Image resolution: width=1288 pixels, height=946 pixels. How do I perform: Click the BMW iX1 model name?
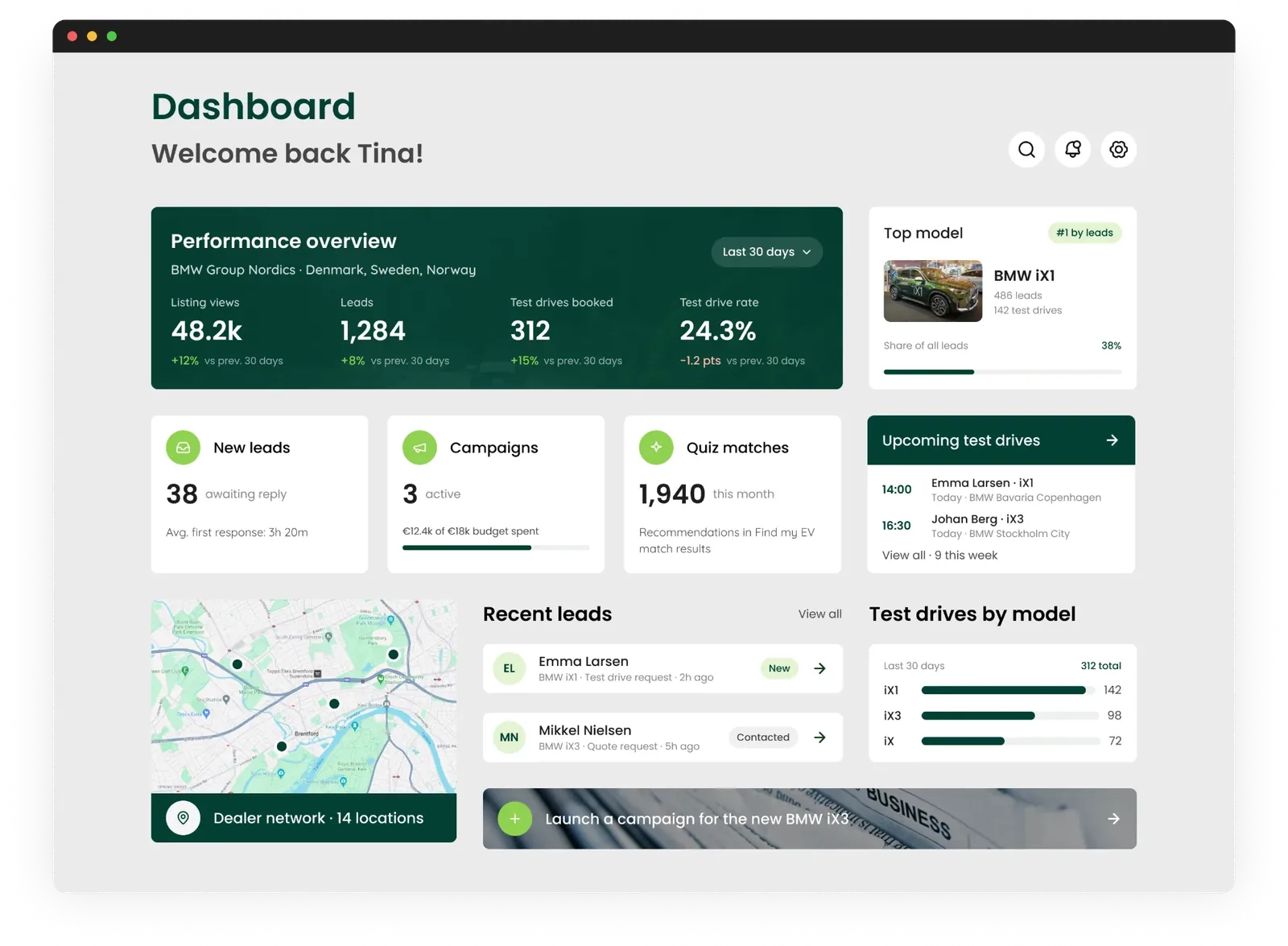[1024, 275]
